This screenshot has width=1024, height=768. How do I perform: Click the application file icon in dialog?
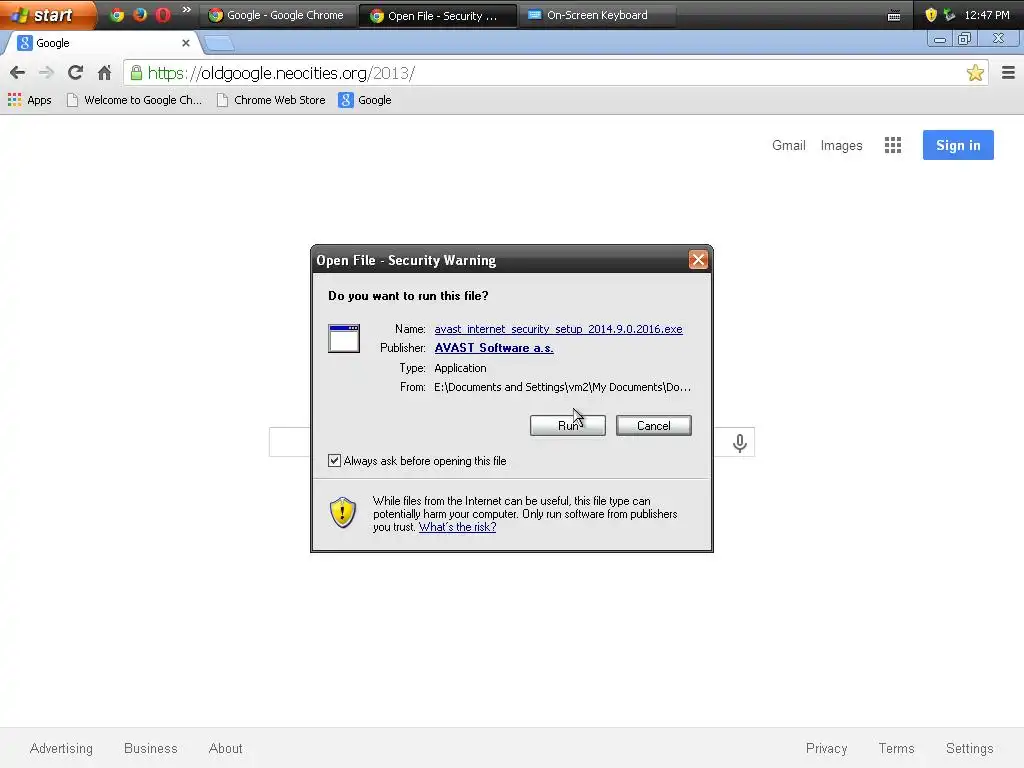(x=344, y=338)
